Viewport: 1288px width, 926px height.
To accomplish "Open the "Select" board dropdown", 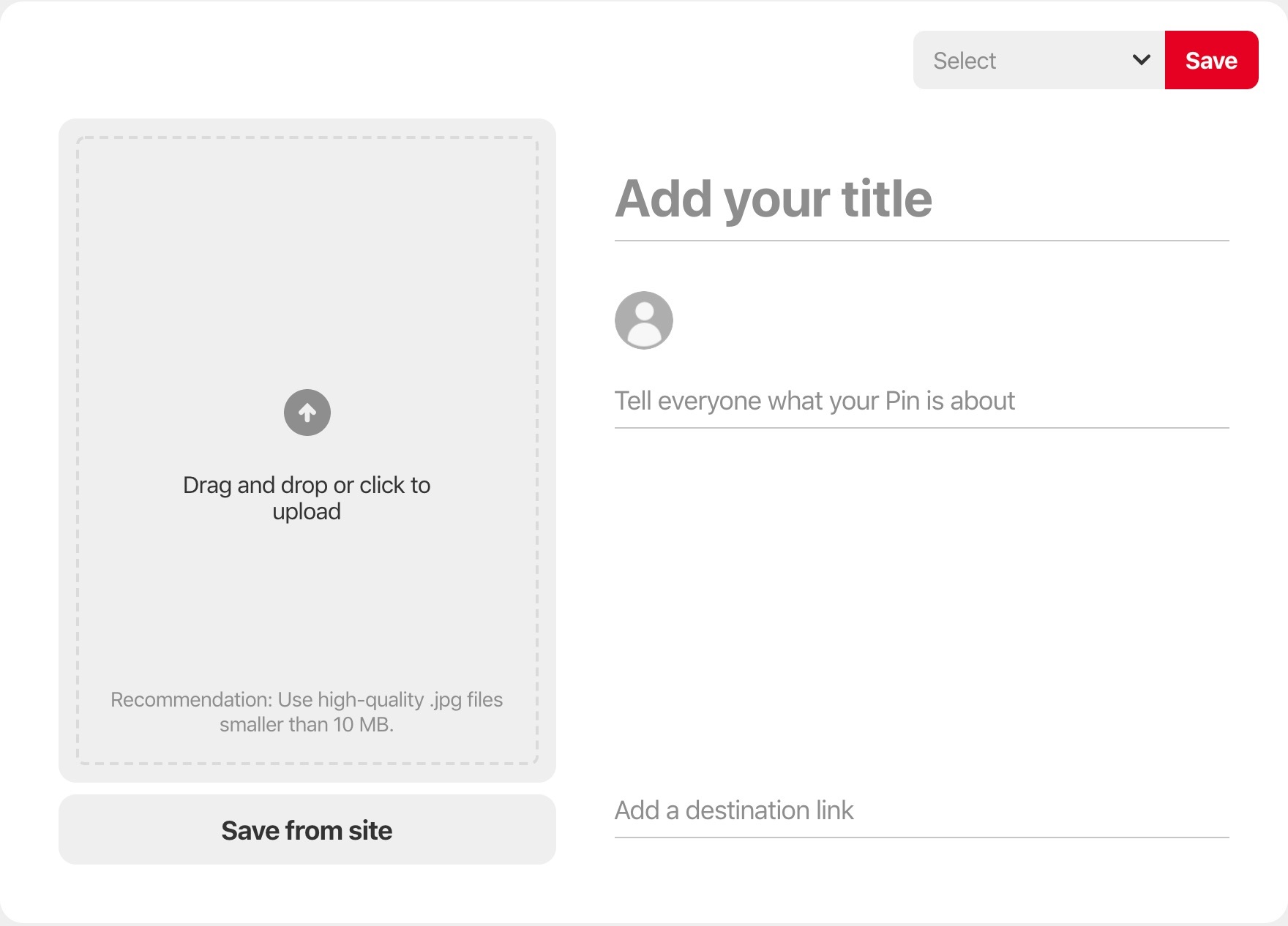I will tap(1039, 60).
